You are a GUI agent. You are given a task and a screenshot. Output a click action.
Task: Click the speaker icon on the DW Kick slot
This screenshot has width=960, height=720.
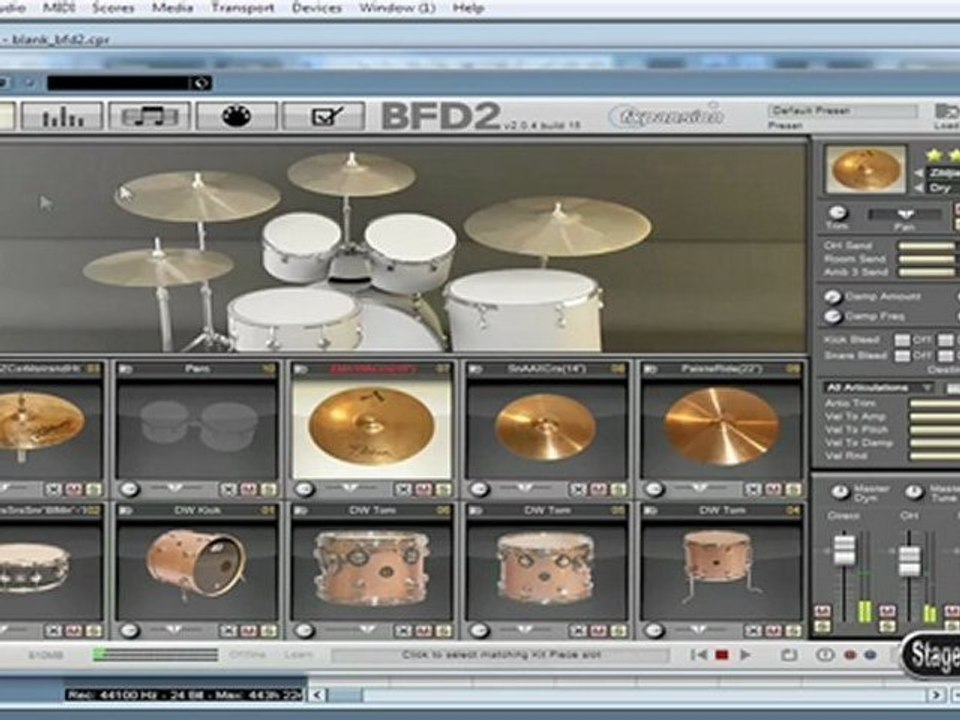[127, 510]
